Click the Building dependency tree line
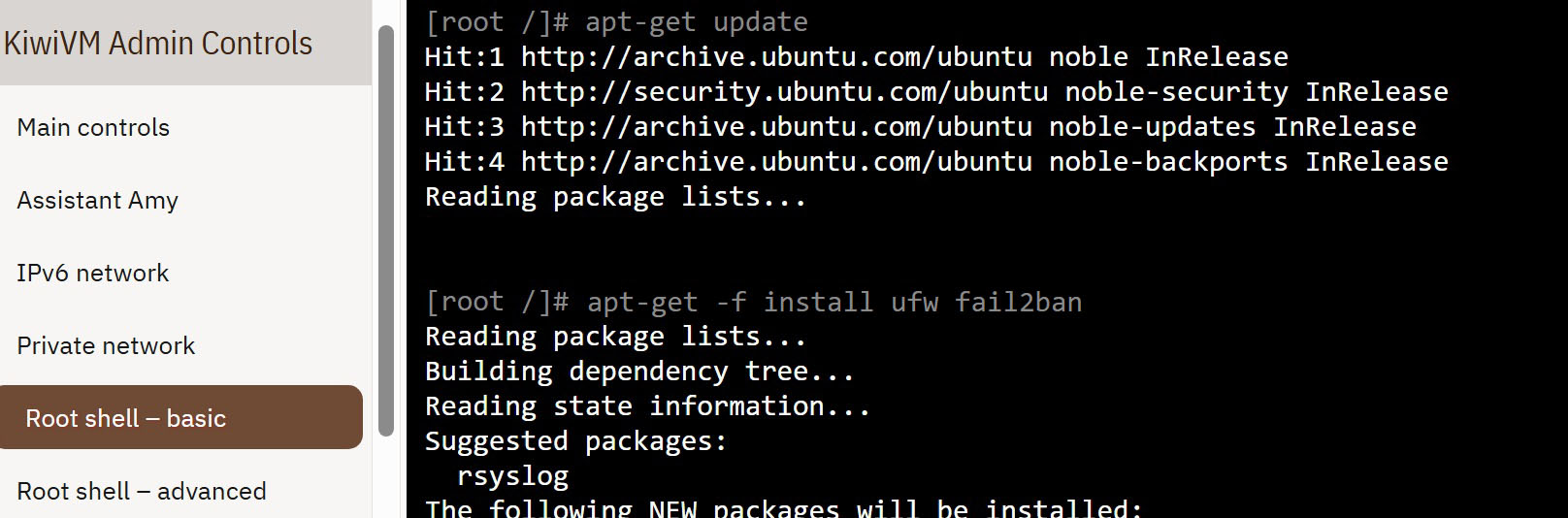Image resolution: width=1568 pixels, height=518 pixels. click(639, 372)
